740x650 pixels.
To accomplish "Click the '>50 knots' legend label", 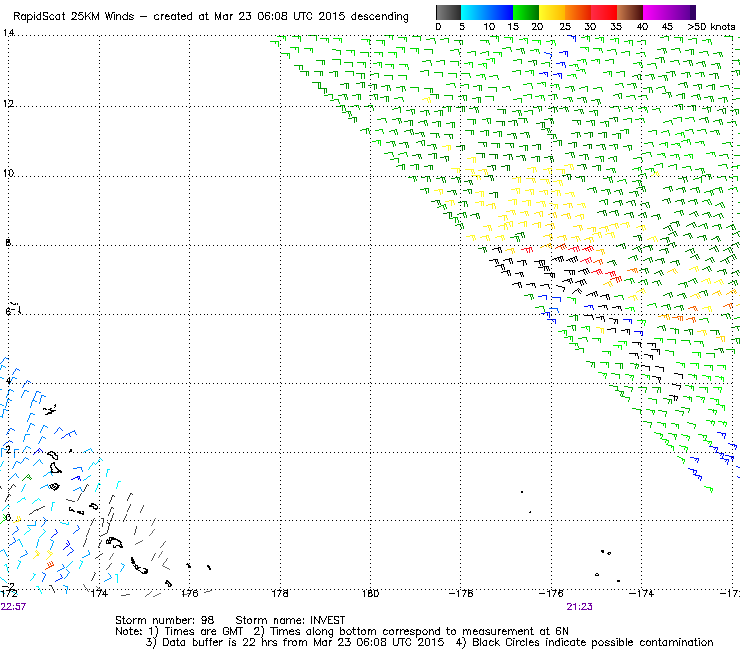I will coord(711,27).
